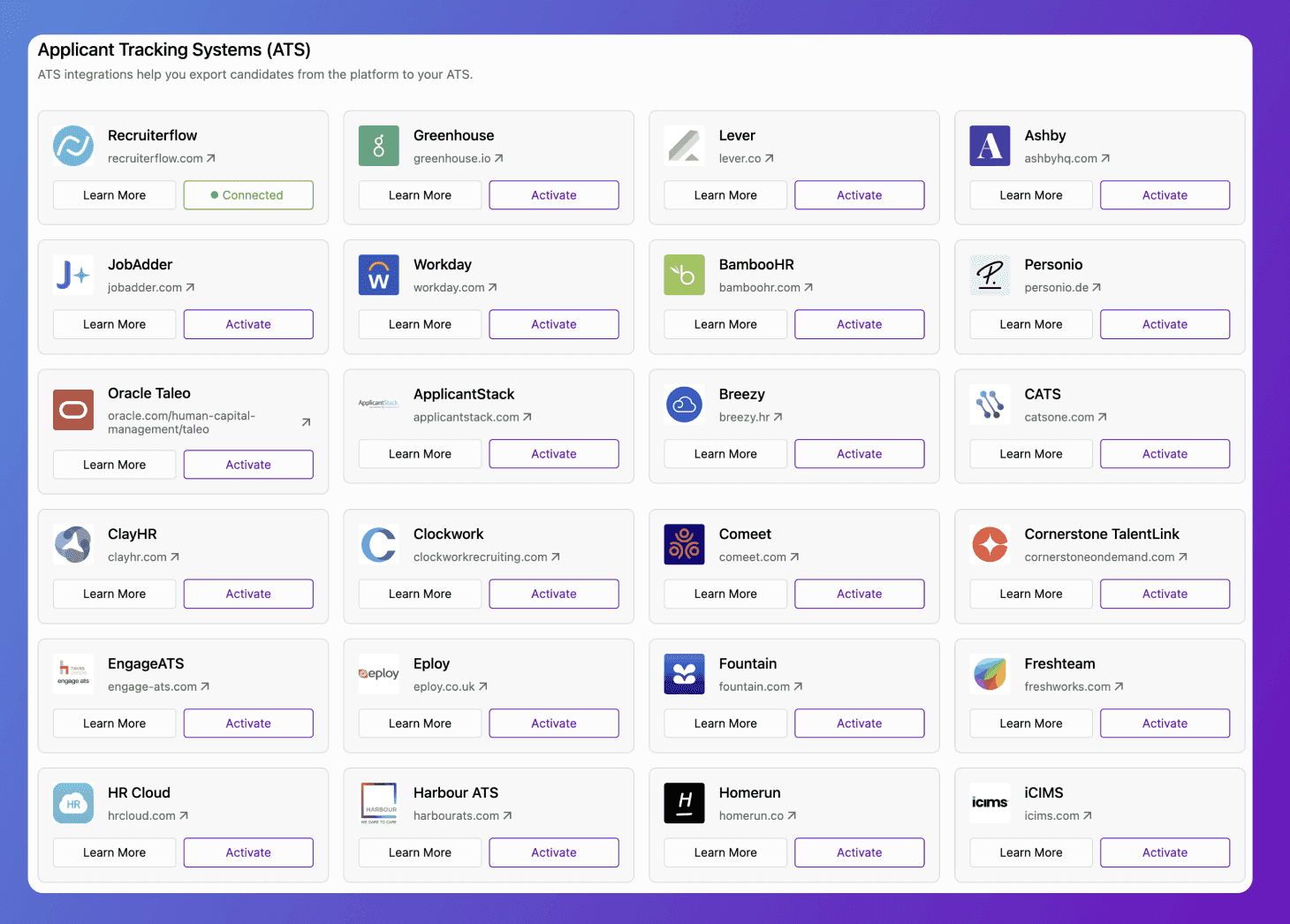
Task: Open the recruiterflow.com external link
Action: point(162,158)
